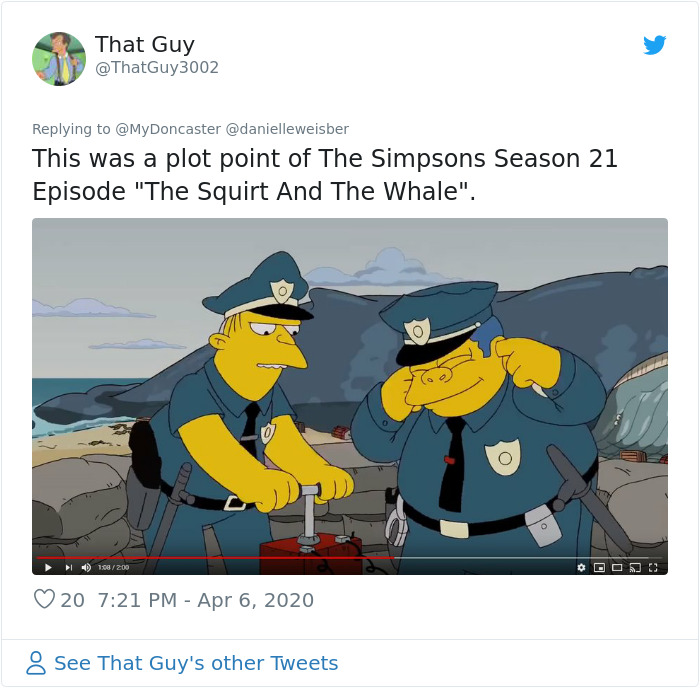700x688 pixels.
Task: Open the @MyDoncaster mention
Action: point(168,129)
